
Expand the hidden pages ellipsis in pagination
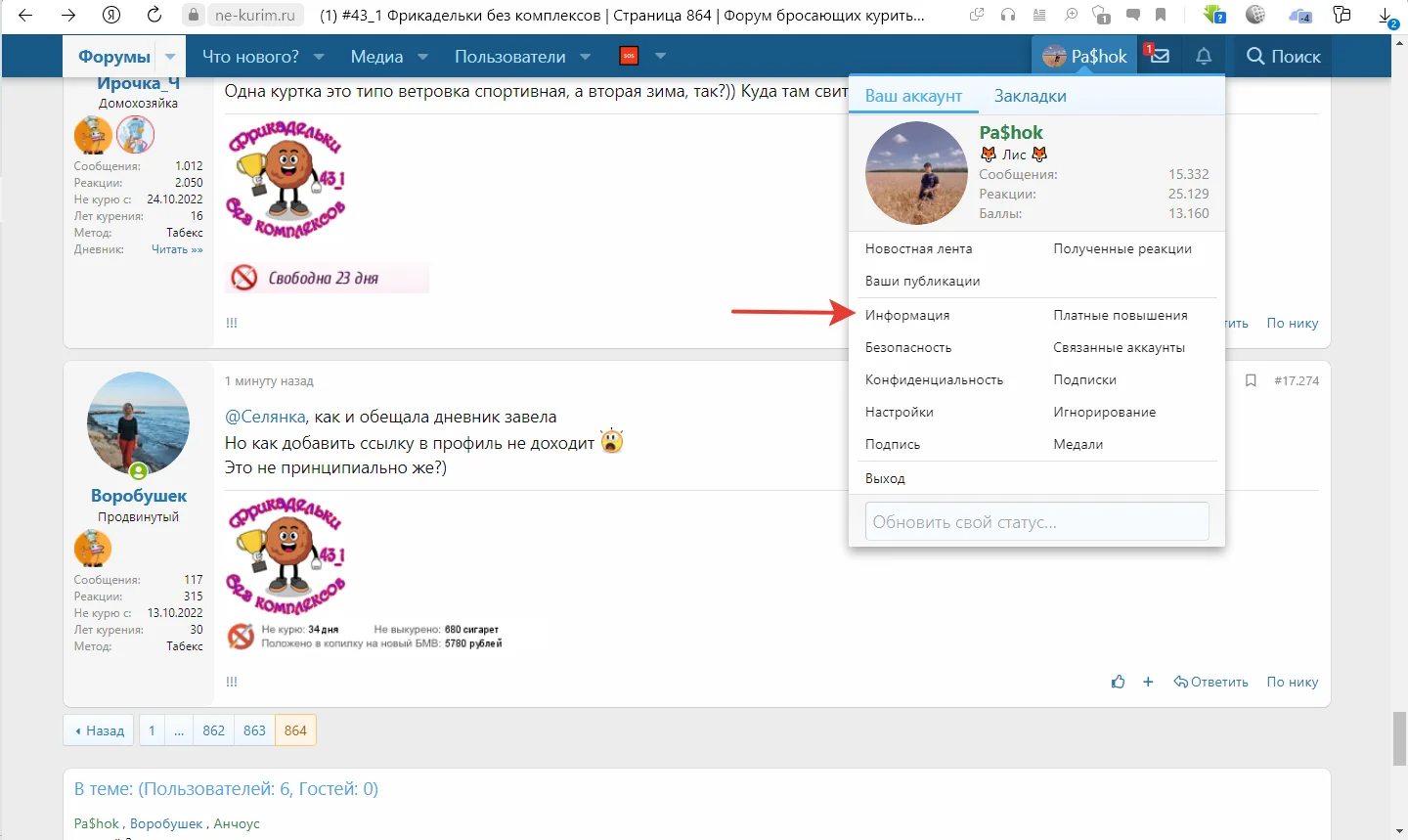coord(179,730)
